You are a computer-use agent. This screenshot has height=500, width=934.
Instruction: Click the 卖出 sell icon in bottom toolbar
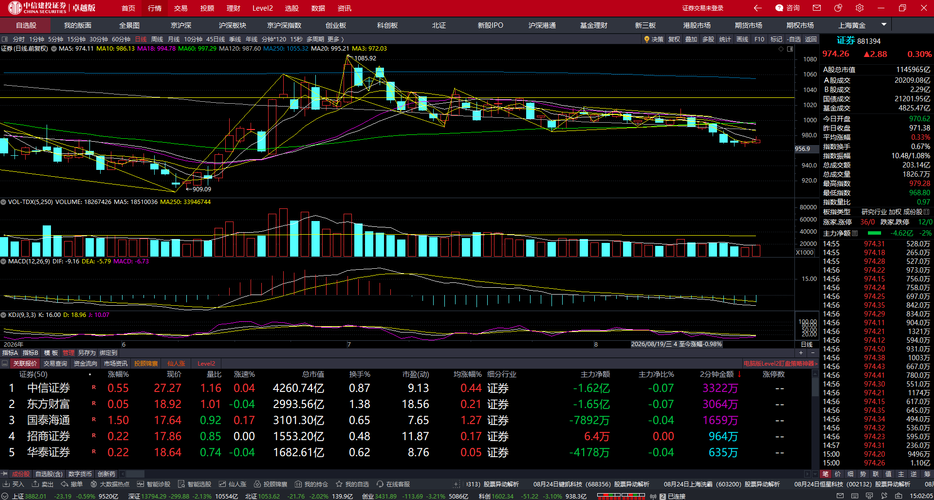point(35,485)
